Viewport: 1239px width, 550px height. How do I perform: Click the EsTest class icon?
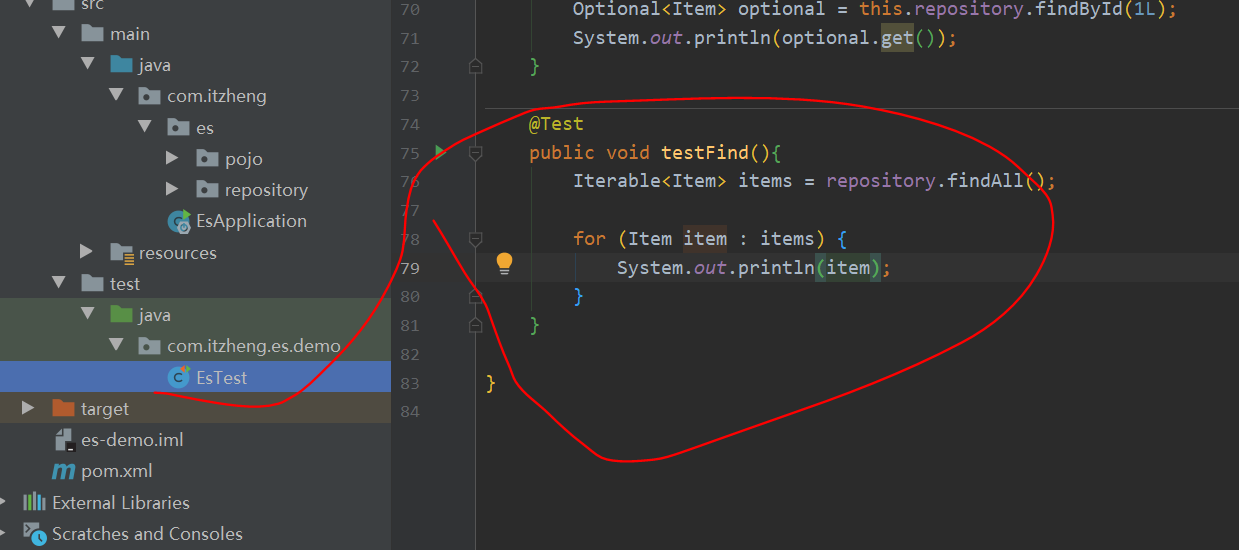(179, 377)
